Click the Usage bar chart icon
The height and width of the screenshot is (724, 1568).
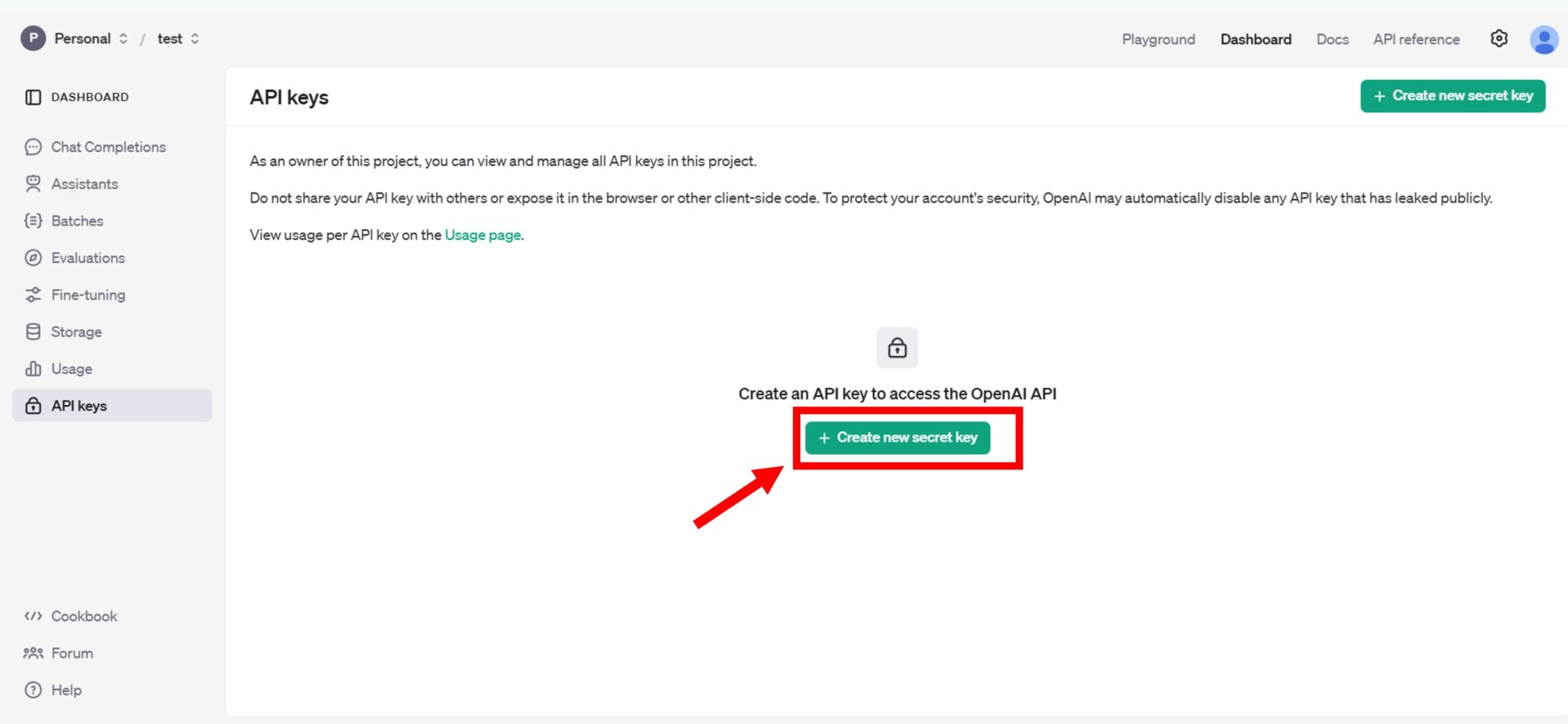point(33,369)
